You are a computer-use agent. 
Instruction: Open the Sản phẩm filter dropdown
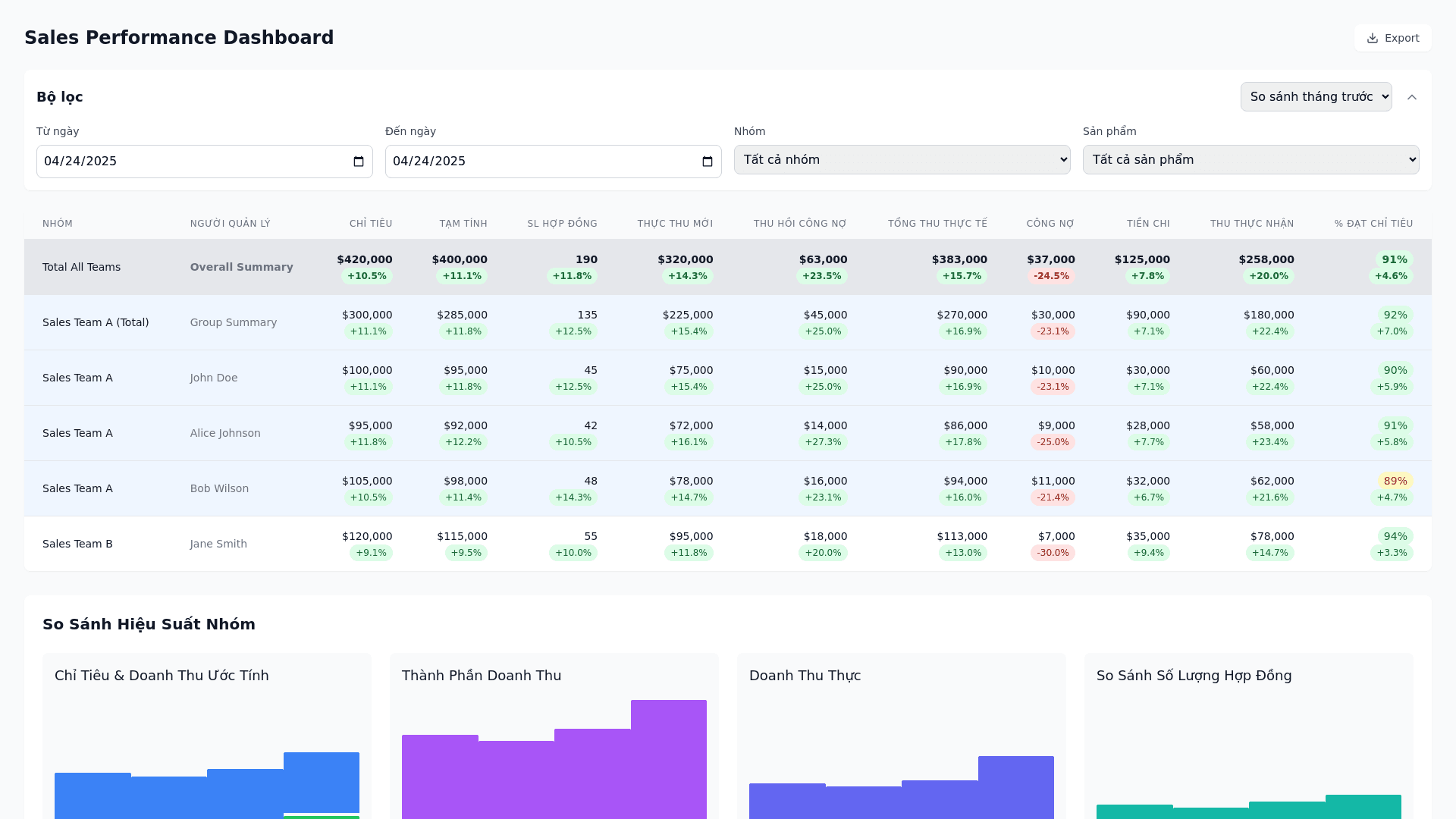[x=1250, y=160]
